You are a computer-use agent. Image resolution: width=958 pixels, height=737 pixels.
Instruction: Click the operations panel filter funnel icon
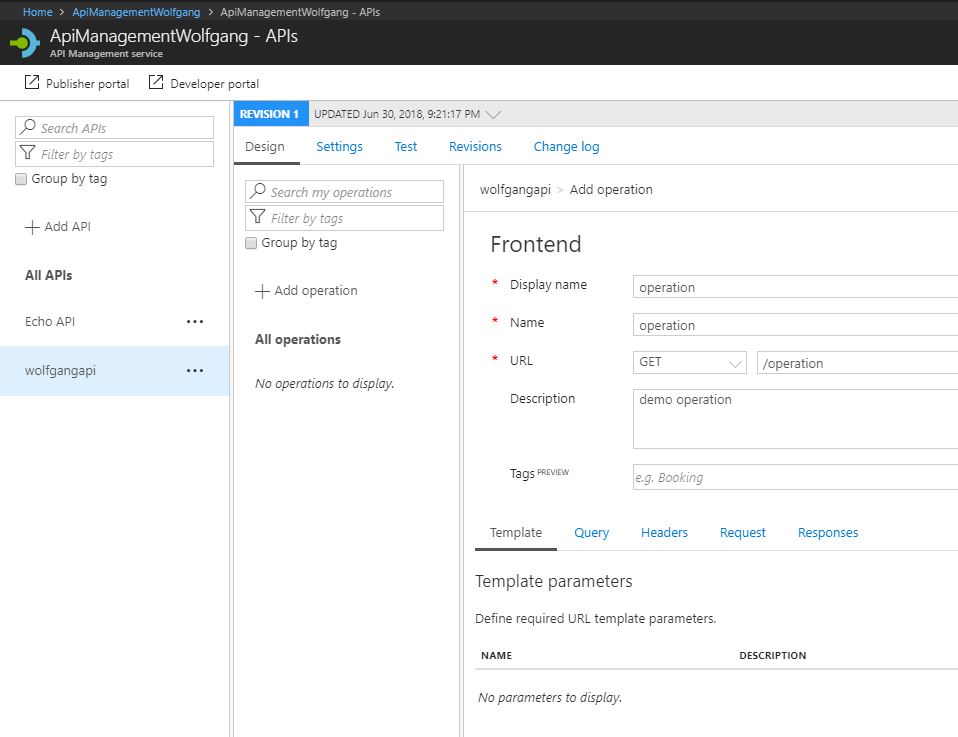[257, 217]
